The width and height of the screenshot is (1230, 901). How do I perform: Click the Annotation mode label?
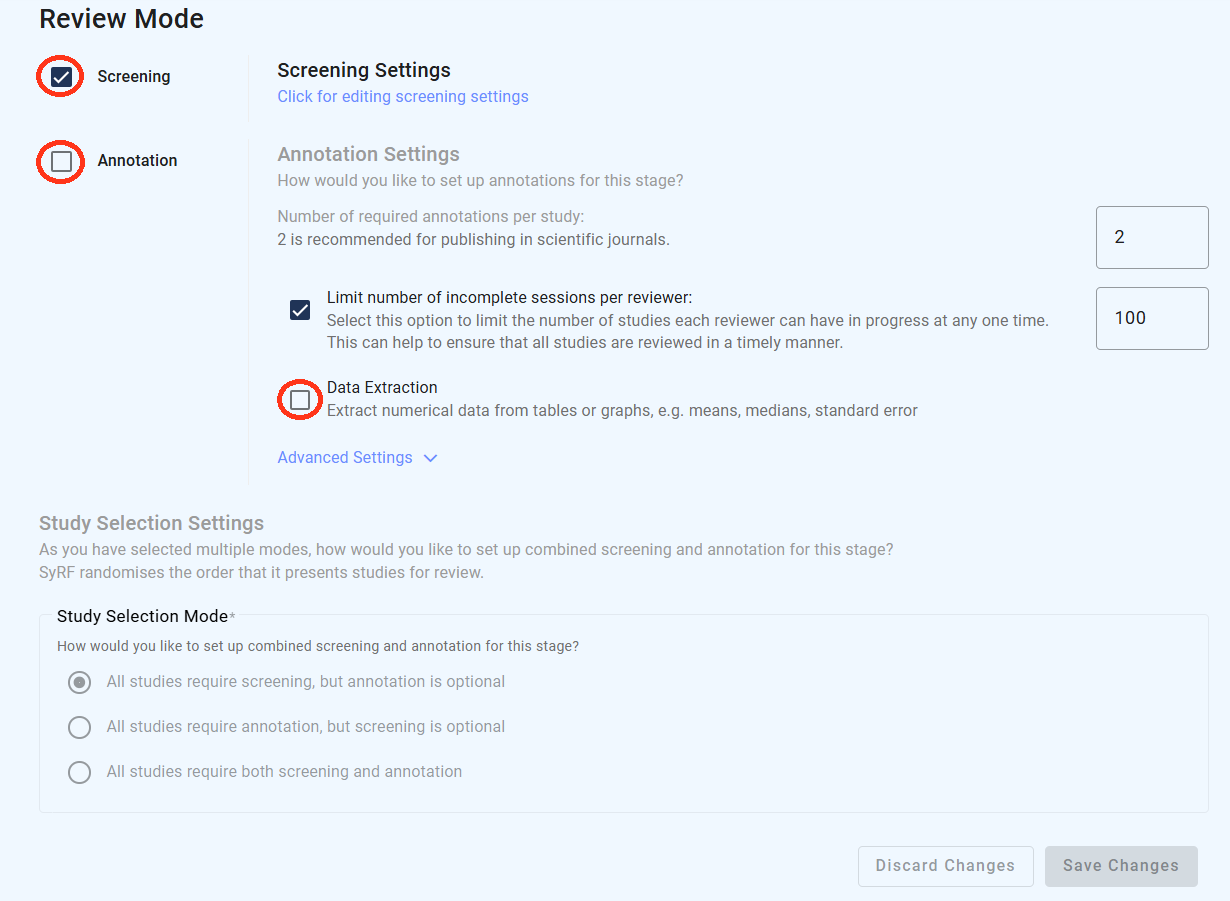click(x=137, y=161)
